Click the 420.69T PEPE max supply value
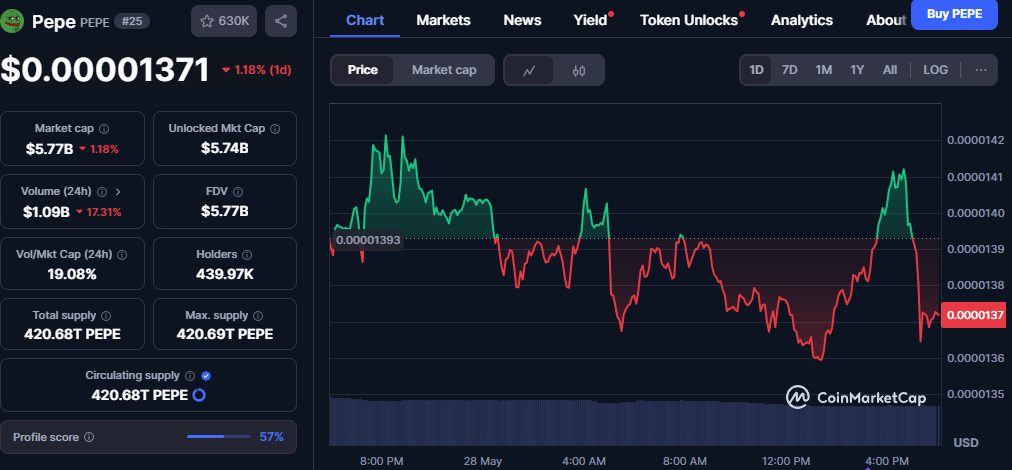This screenshot has height=470, width=1012. [225, 334]
